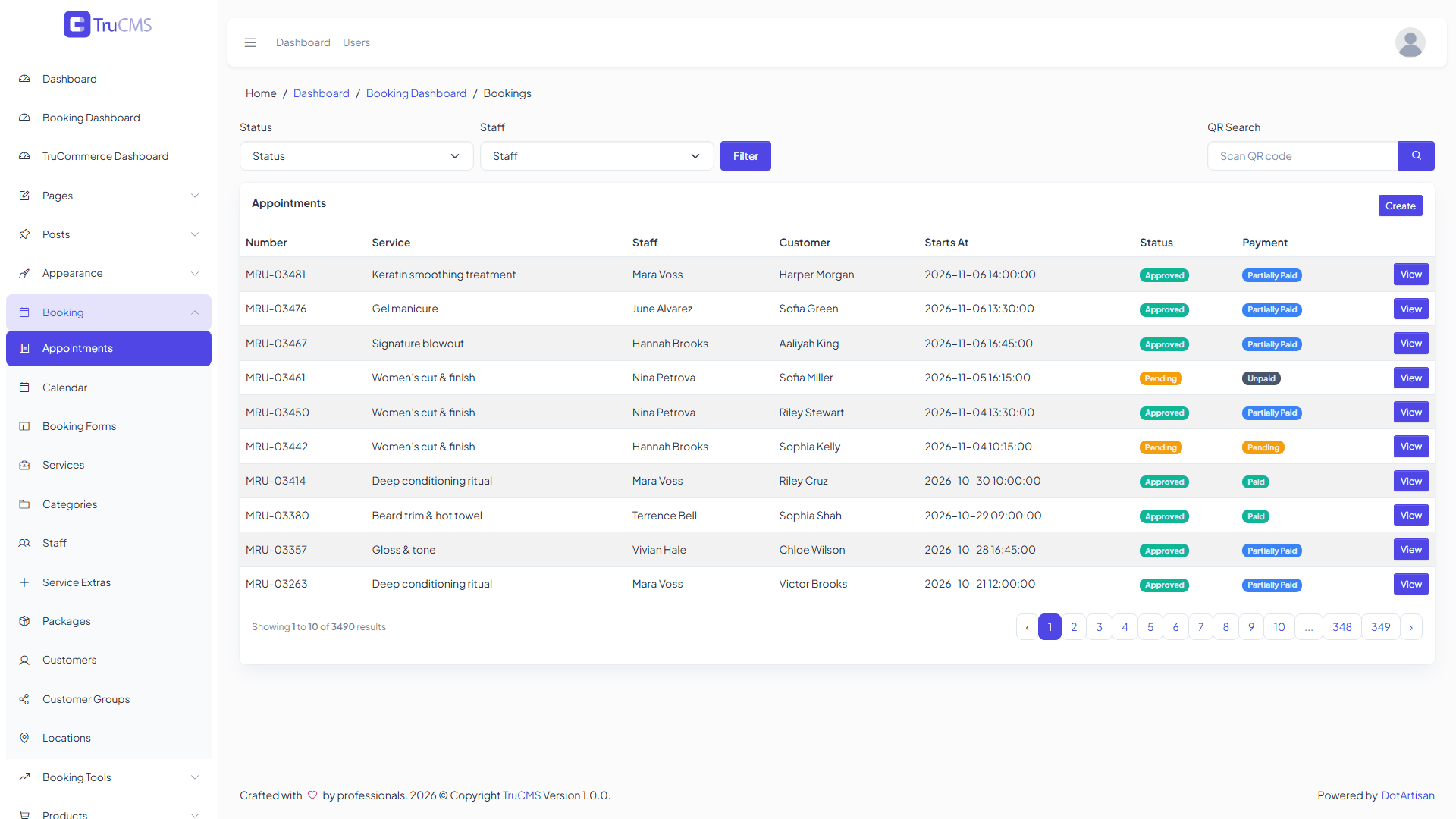Click the Dashboard breadcrumb link
Image resolution: width=1456 pixels, height=819 pixels.
click(322, 93)
